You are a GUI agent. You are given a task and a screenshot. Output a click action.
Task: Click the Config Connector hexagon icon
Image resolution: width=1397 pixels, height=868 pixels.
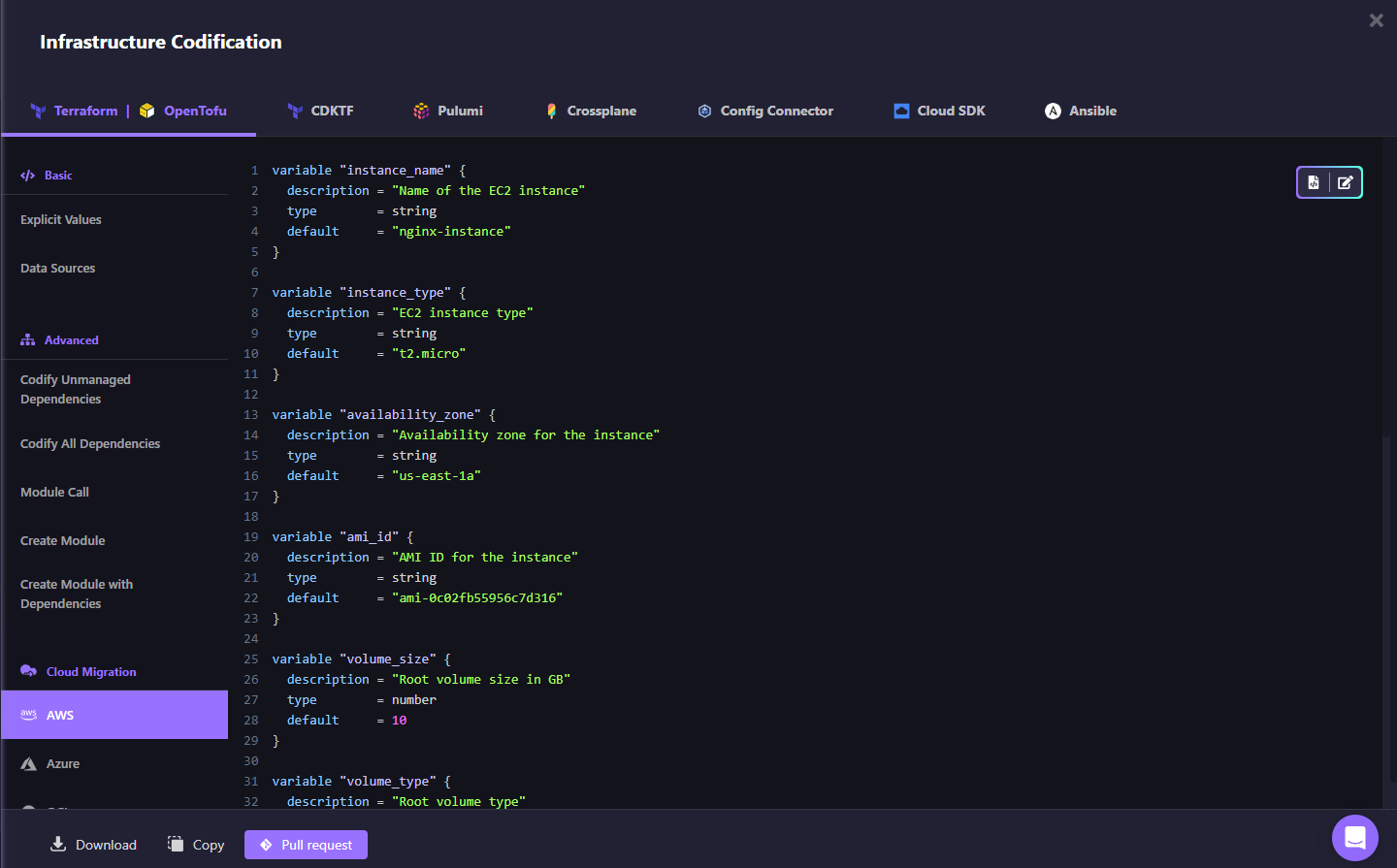pos(705,111)
